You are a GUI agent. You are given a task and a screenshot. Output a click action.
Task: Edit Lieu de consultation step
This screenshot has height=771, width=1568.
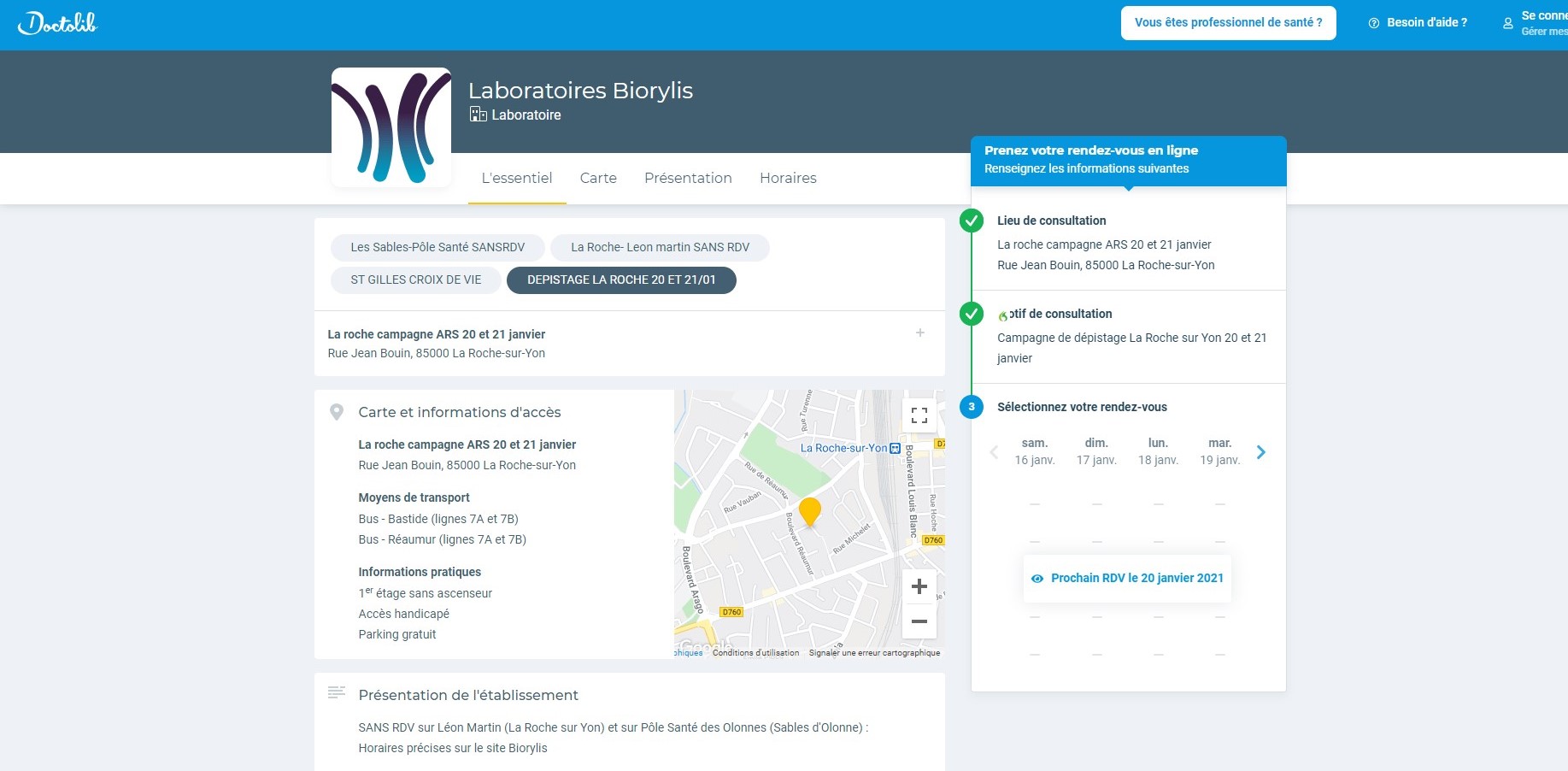[x=1129, y=243]
